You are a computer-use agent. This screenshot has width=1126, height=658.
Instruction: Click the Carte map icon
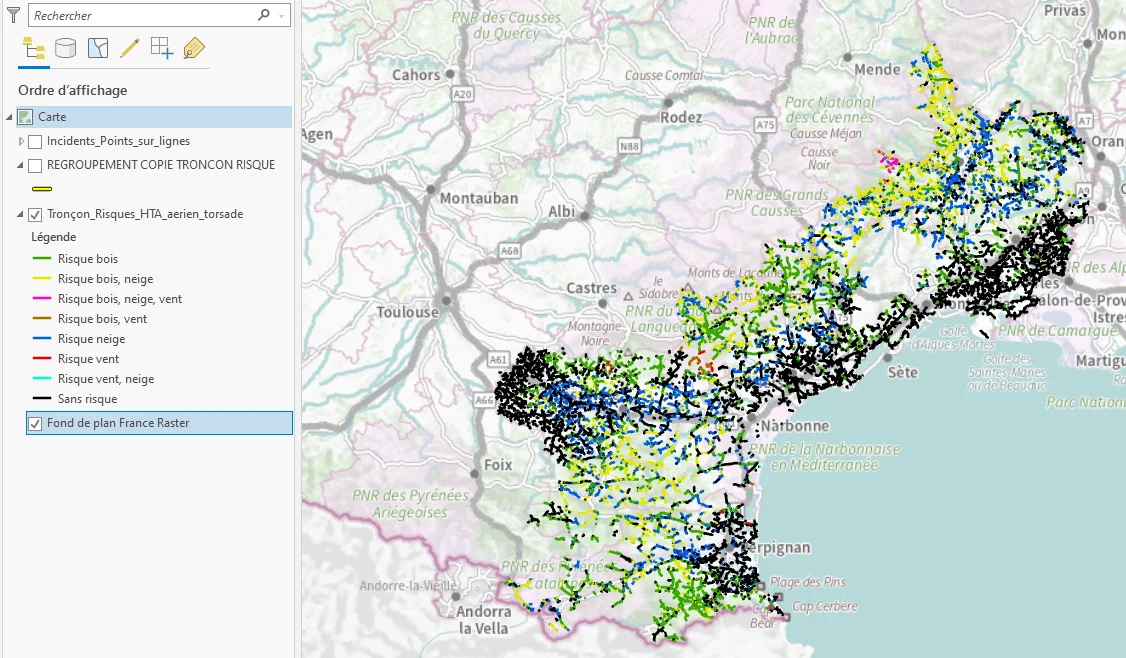[x=26, y=116]
